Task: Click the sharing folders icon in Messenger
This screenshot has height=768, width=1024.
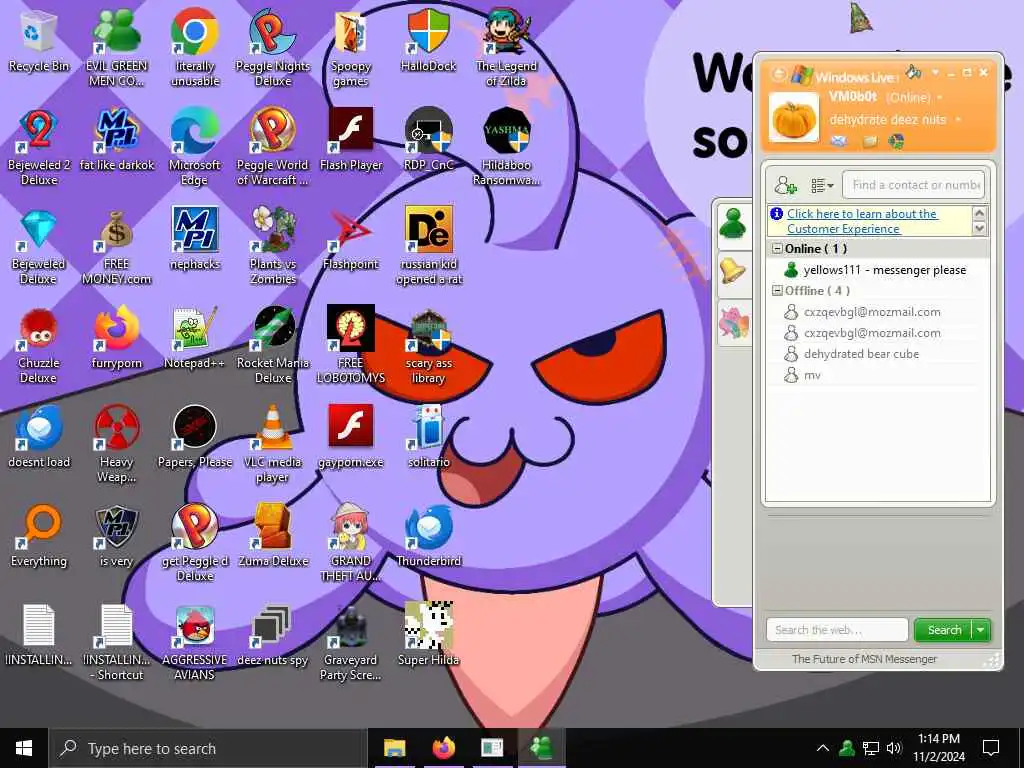Action: point(870,141)
